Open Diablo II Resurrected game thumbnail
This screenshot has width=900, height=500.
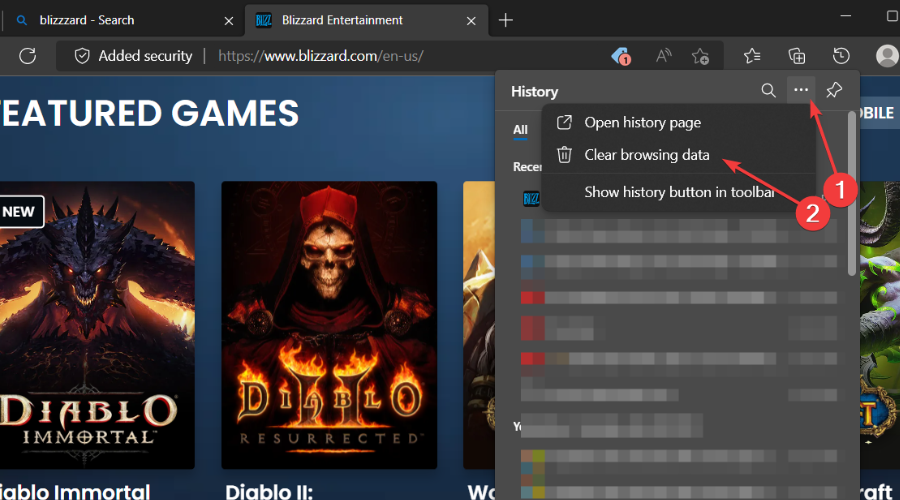[x=329, y=320]
